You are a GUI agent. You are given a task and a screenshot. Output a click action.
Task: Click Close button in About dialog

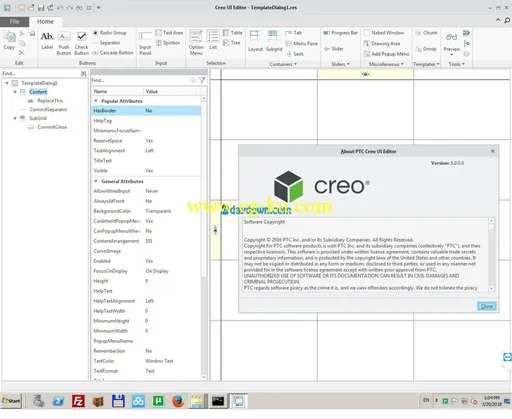click(487, 306)
